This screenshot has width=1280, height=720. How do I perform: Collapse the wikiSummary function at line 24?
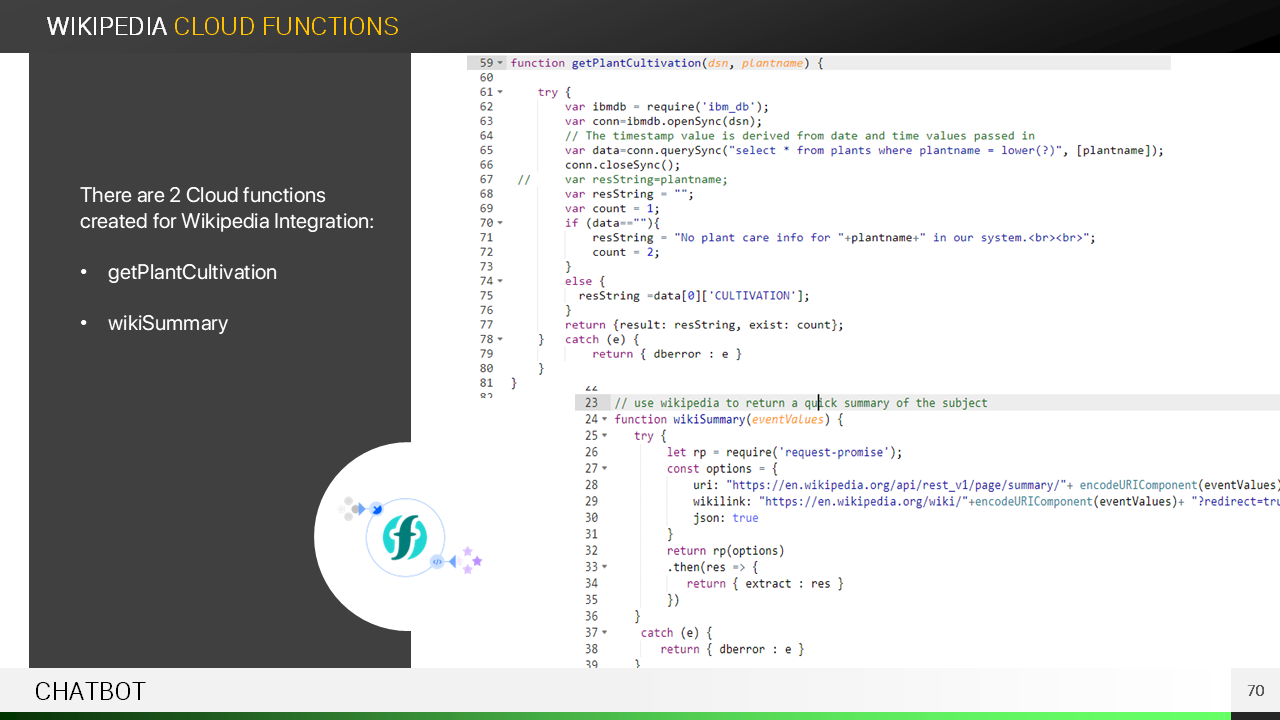click(x=605, y=420)
